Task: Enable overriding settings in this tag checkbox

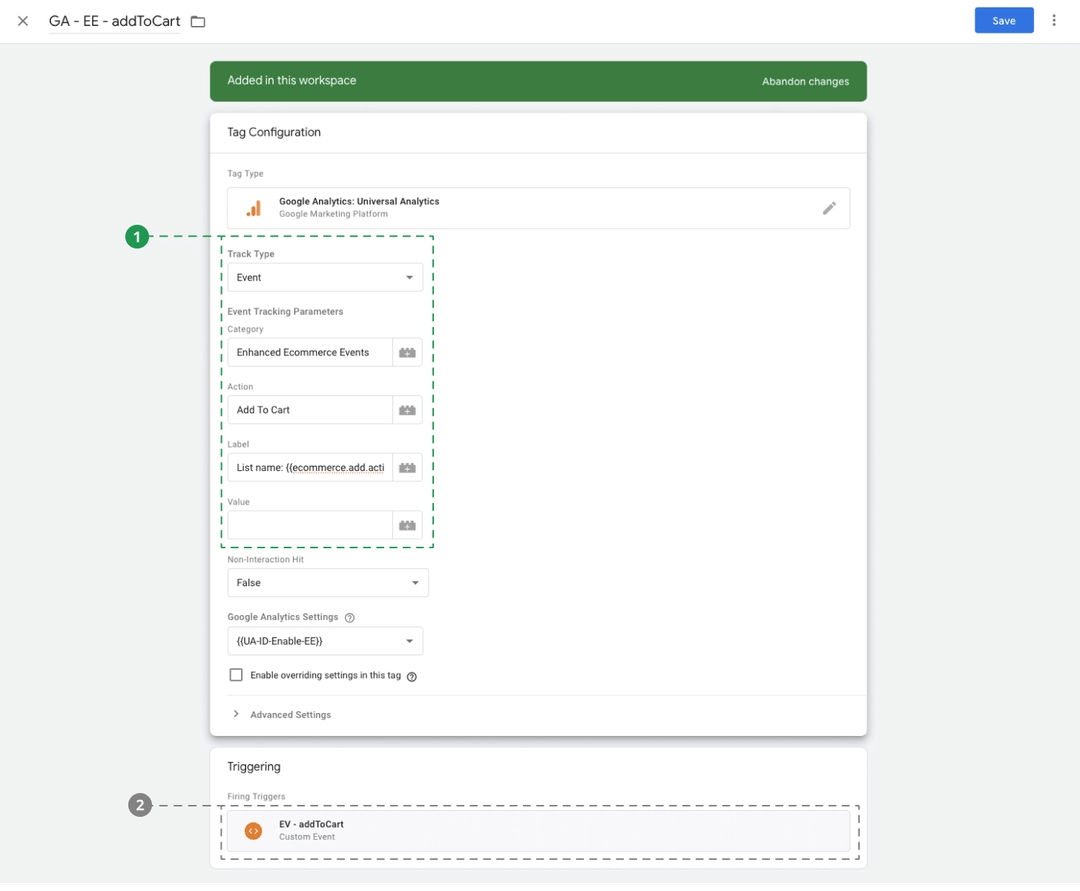Action: click(236, 675)
